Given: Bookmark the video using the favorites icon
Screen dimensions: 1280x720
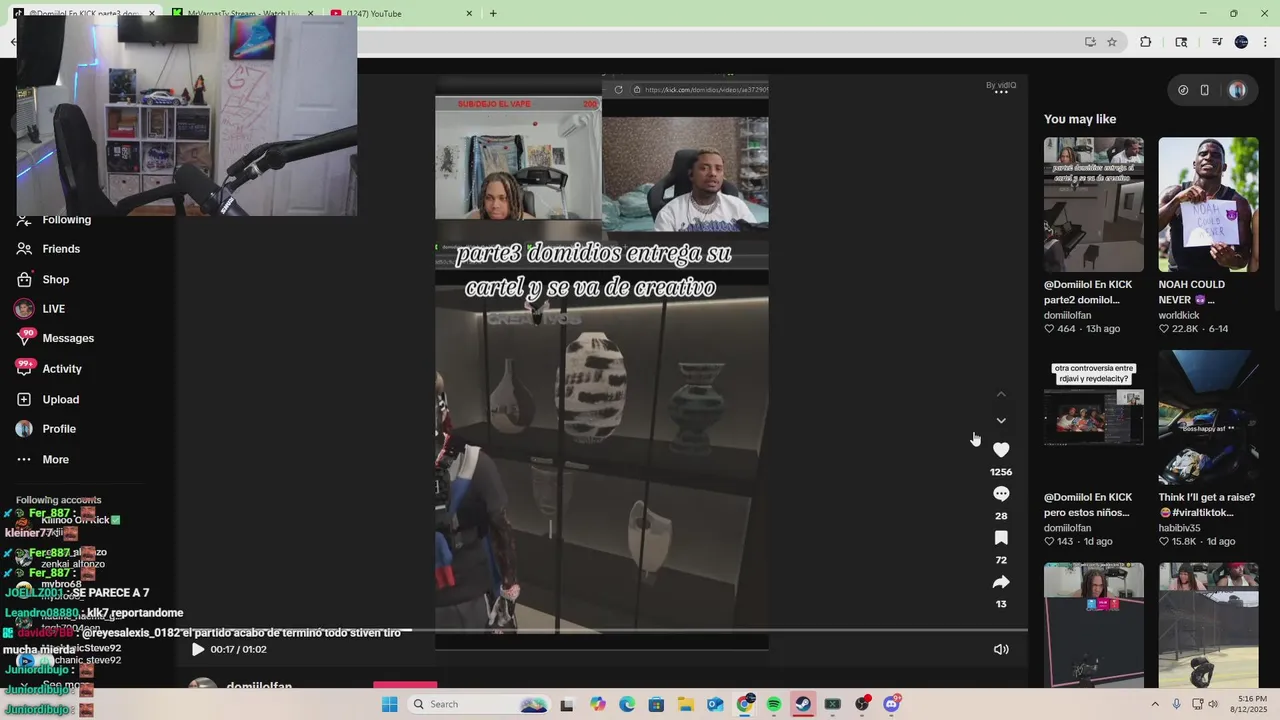Looking at the screenshot, I should 1001,538.
